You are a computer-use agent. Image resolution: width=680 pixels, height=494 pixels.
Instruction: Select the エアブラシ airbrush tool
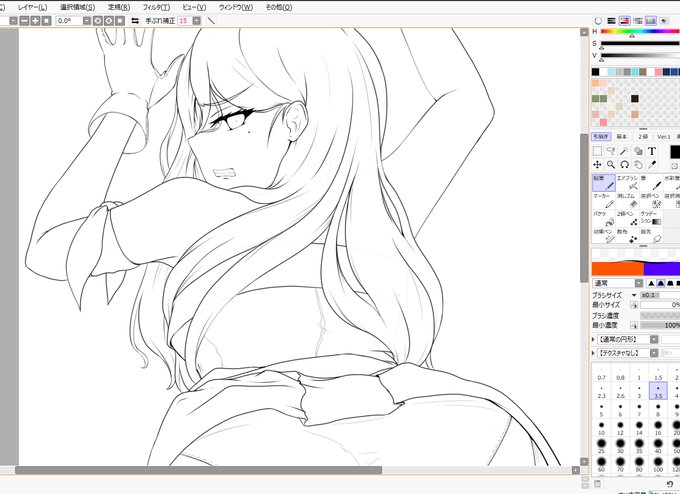click(x=627, y=183)
